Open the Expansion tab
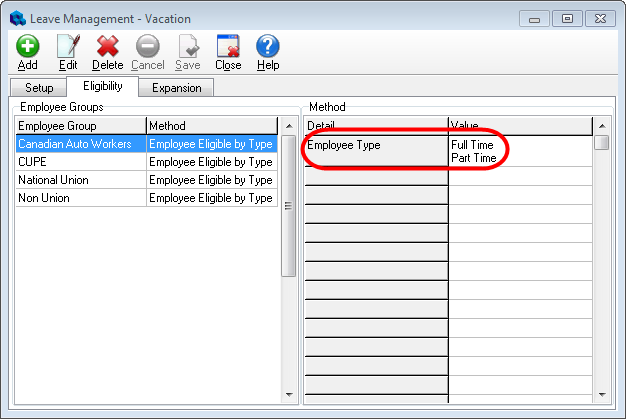This screenshot has width=626, height=419. pos(176,88)
